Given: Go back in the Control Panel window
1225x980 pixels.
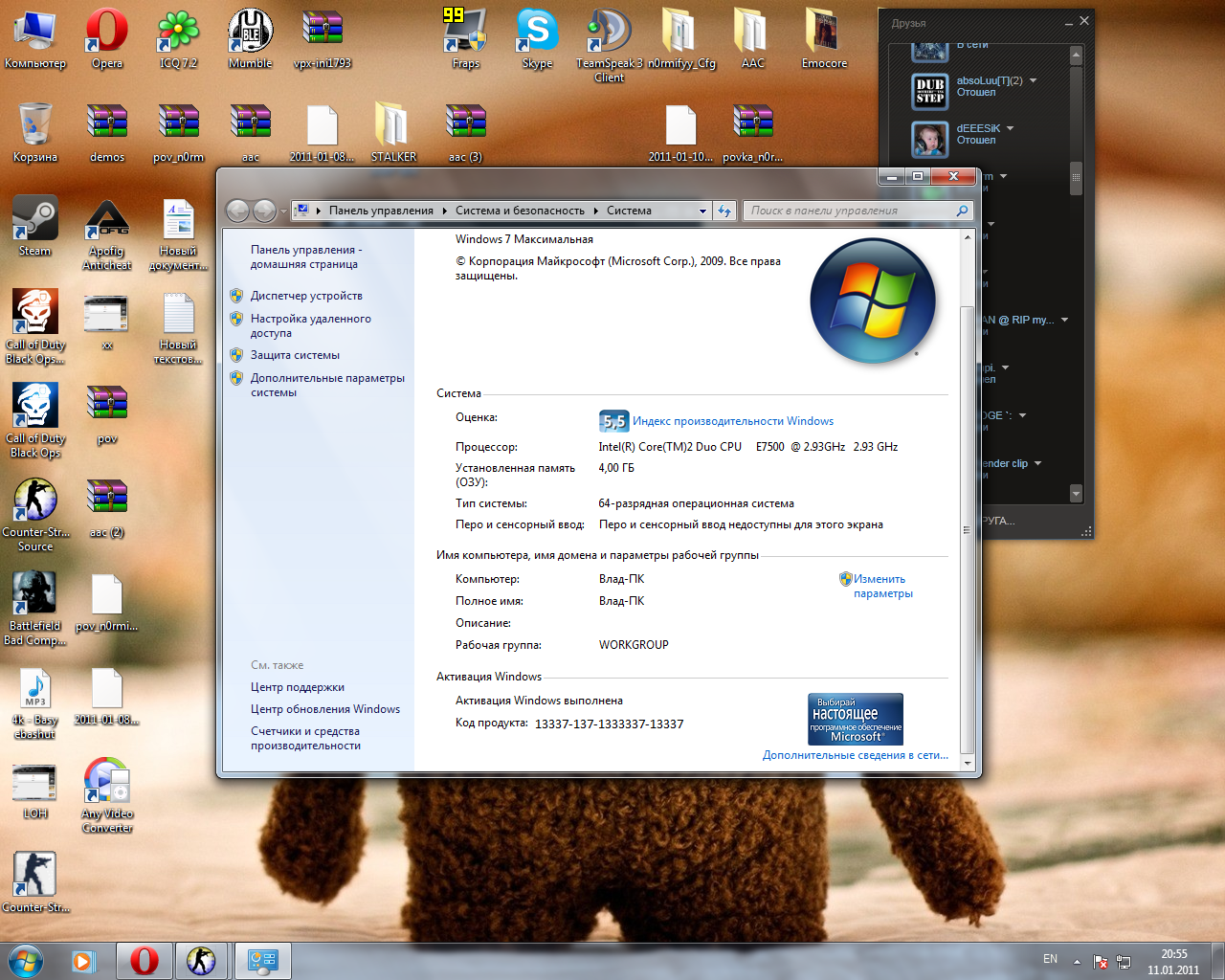Looking at the screenshot, I should pyautogui.click(x=237, y=211).
